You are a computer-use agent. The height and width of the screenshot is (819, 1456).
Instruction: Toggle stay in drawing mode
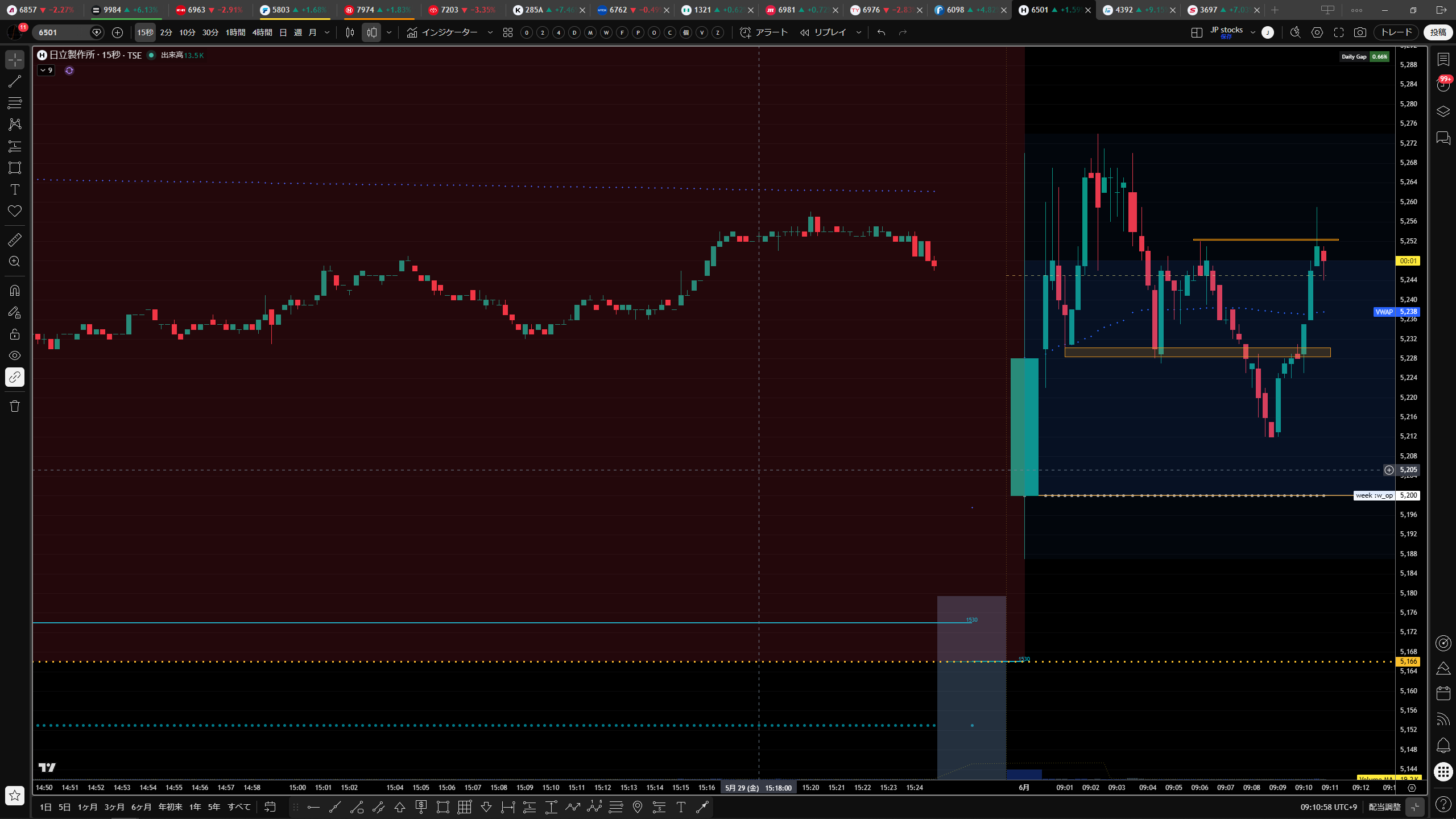[15, 312]
